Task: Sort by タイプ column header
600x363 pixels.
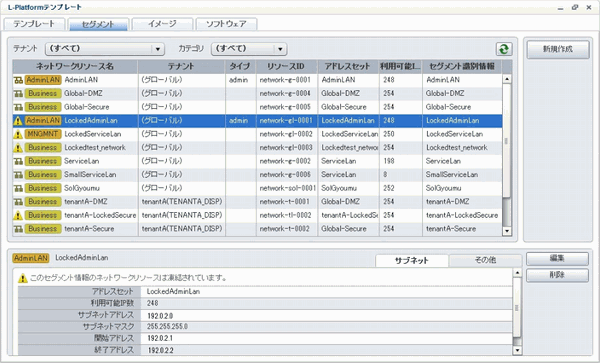Action: pos(240,67)
